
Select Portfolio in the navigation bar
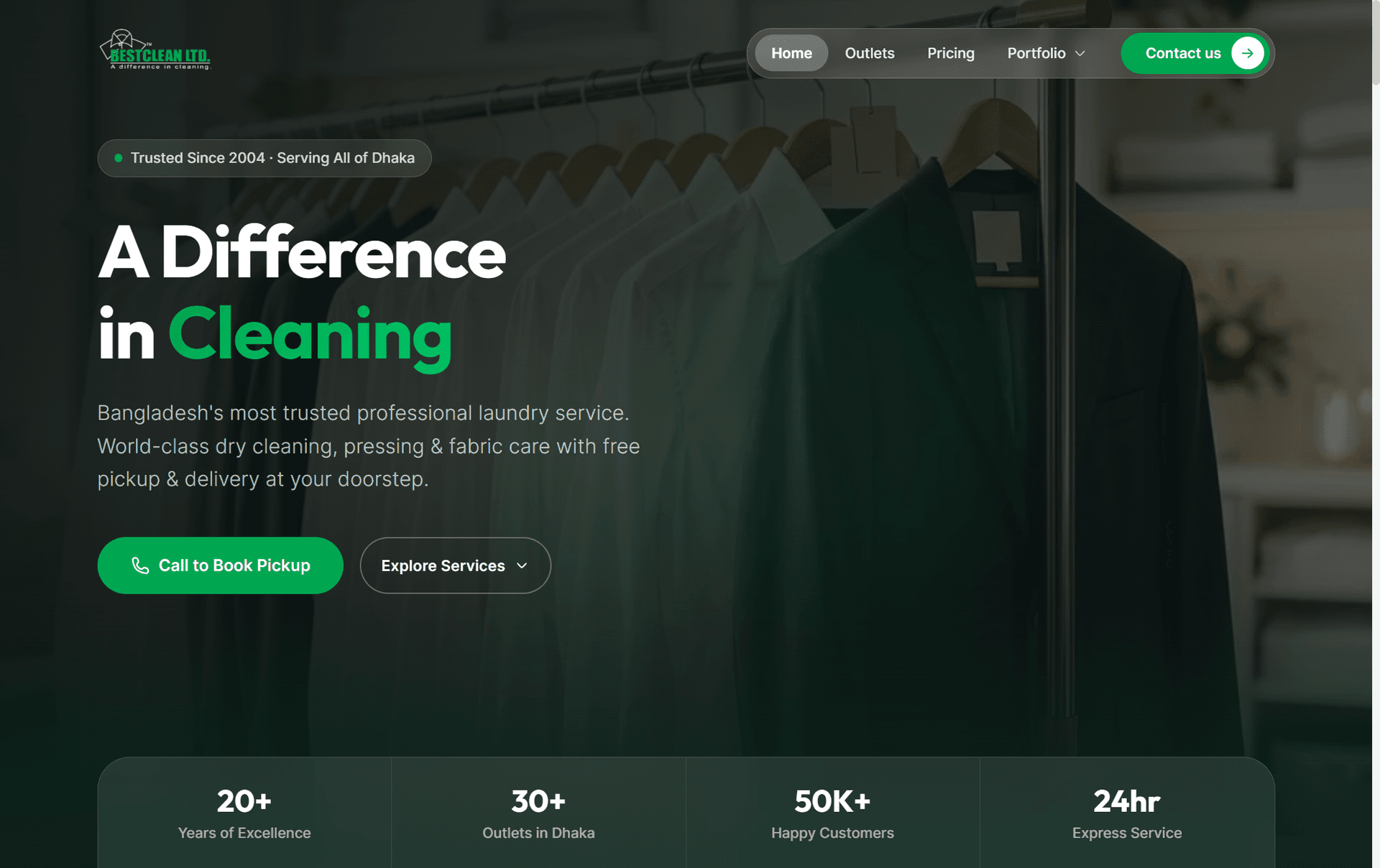[1046, 53]
